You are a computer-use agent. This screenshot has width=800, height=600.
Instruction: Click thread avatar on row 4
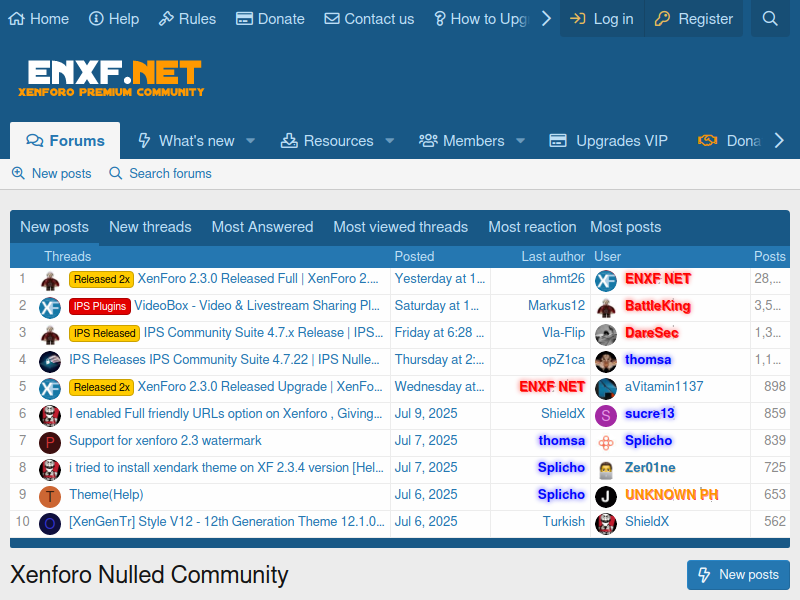(x=50, y=361)
